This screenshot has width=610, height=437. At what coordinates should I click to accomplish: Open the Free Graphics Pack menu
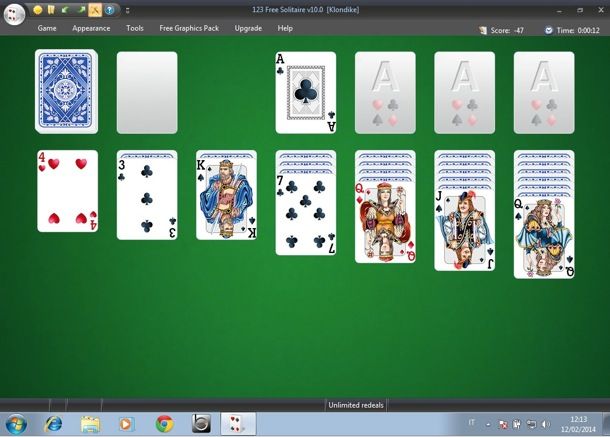[189, 28]
